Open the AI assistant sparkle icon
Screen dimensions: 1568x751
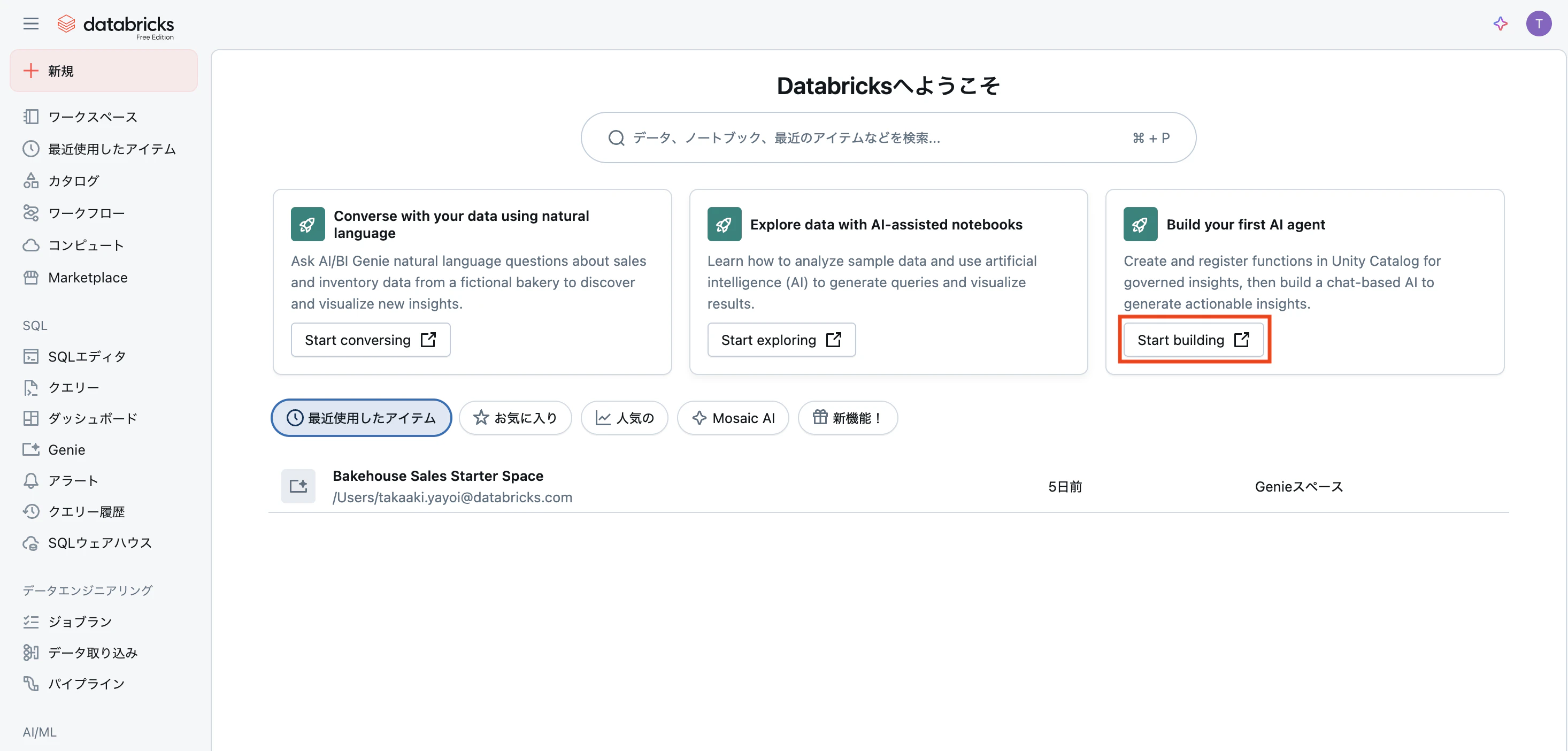pos(1500,24)
